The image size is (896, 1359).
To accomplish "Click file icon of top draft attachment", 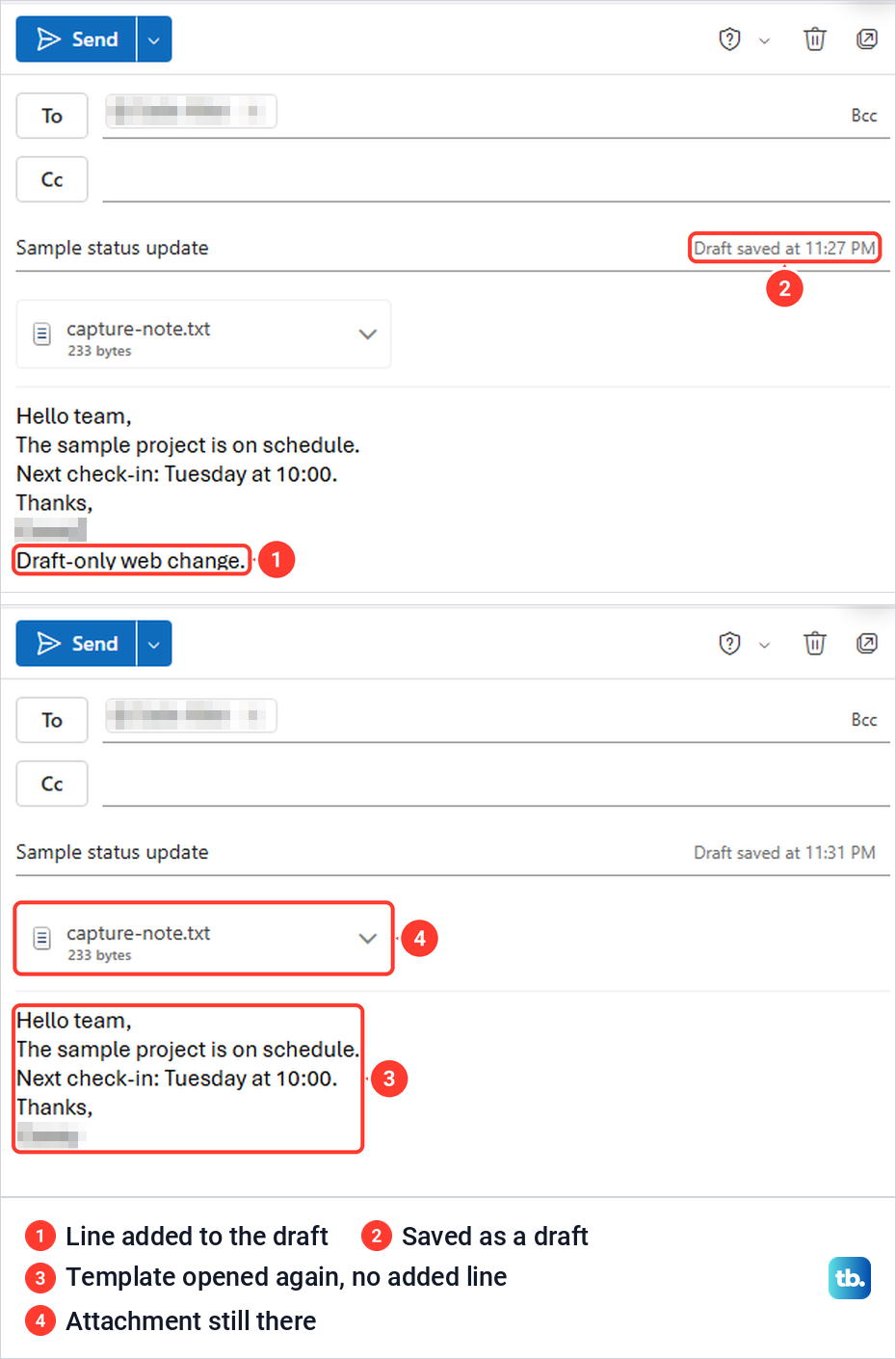I will [x=42, y=334].
